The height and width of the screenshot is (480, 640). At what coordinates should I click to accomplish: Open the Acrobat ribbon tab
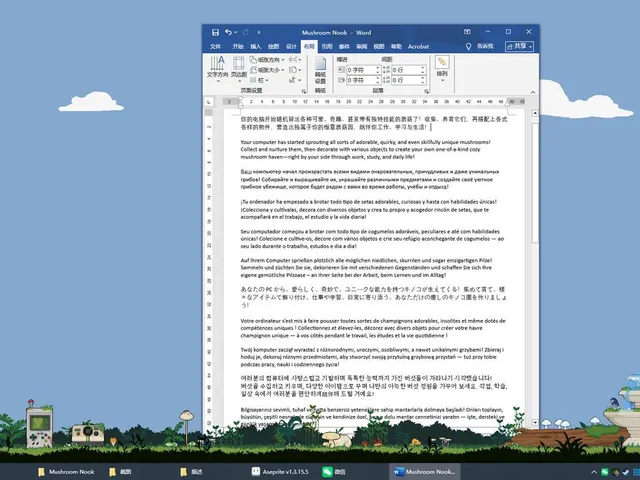(x=418, y=47)
